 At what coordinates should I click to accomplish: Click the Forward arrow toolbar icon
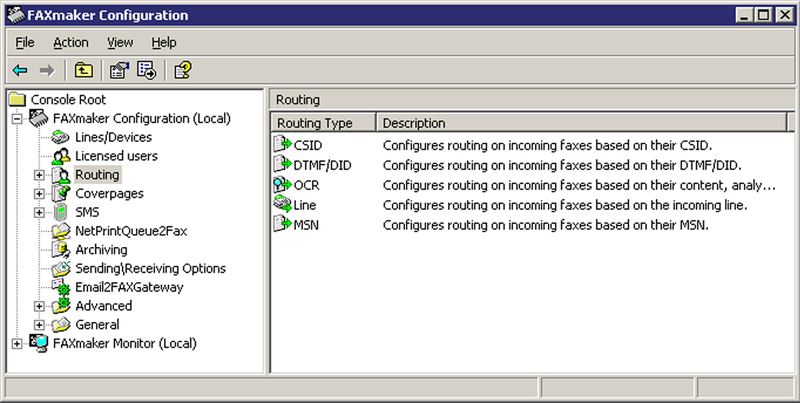47,70
